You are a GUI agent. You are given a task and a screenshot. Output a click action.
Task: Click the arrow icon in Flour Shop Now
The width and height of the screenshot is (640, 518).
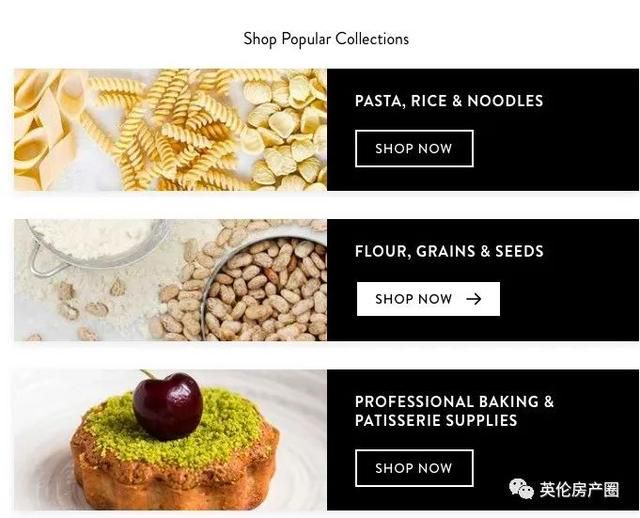[473, 299]
